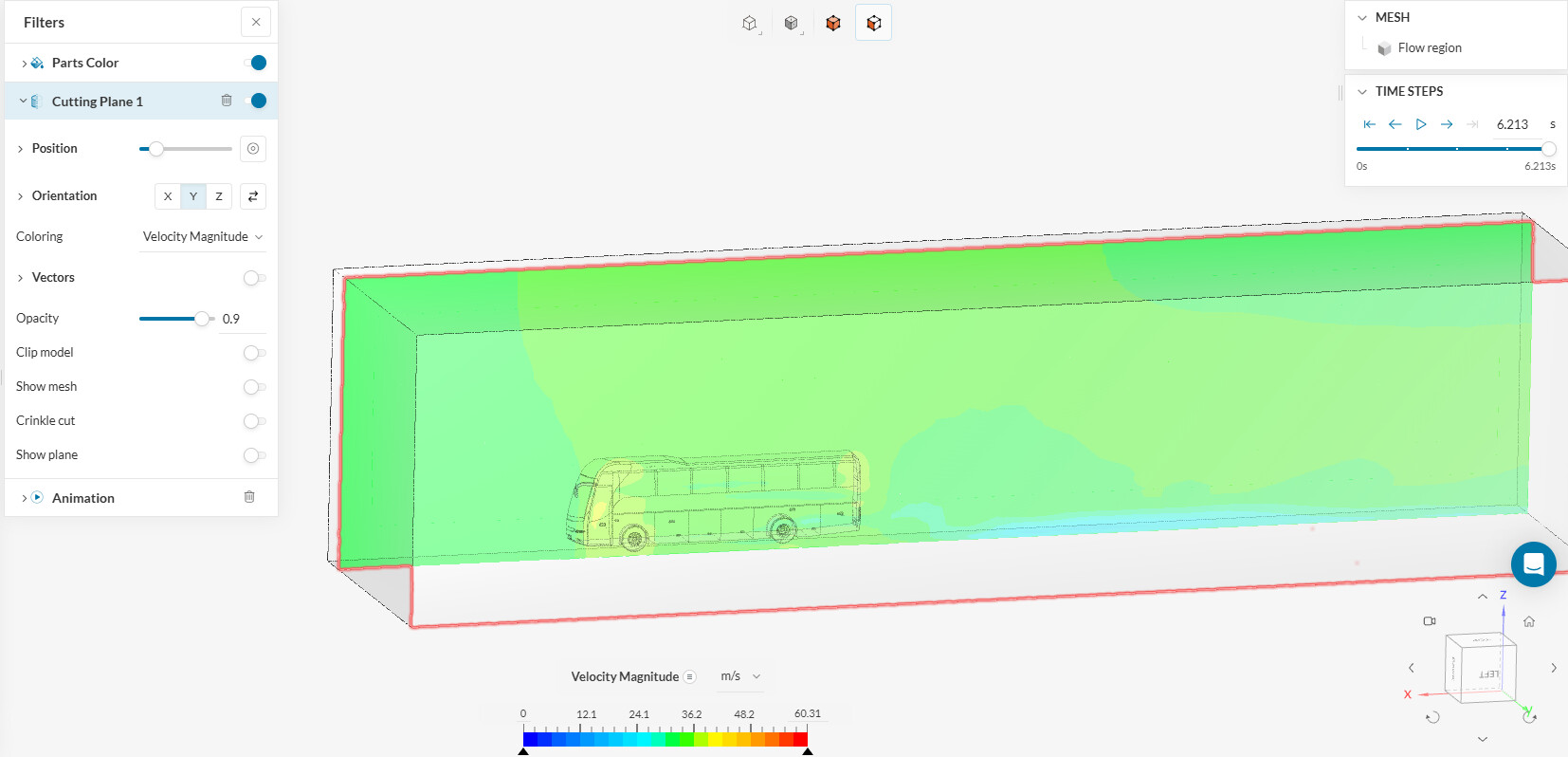Roll the view clockwise
This screenshot has width=1568, height=757.
pyautogui.click(x=1529, y=717)
